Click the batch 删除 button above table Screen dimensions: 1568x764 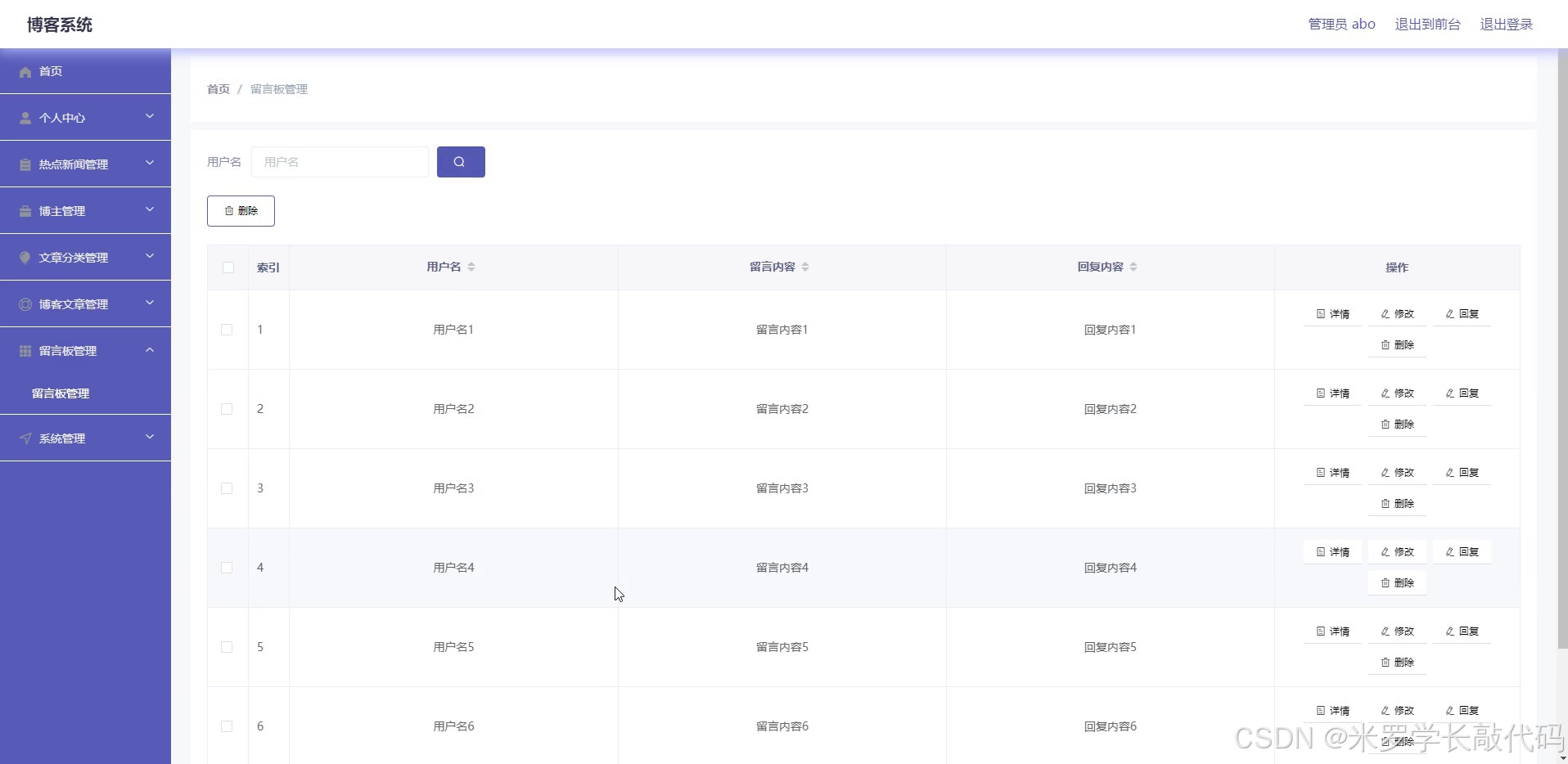point(241,211)
